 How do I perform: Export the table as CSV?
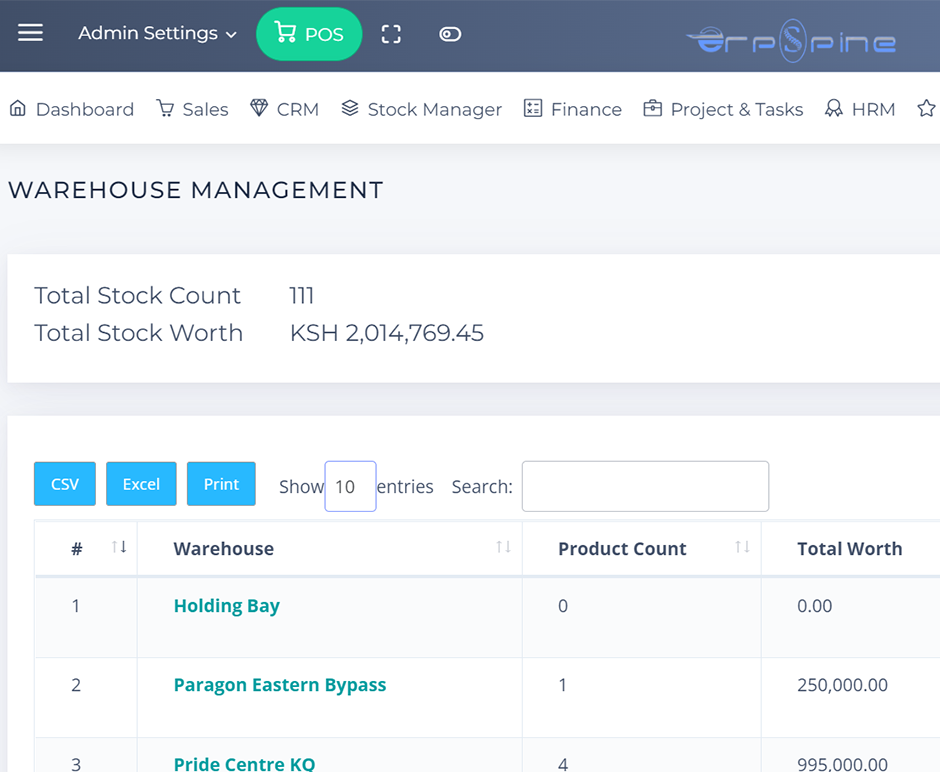click(65, 484)
